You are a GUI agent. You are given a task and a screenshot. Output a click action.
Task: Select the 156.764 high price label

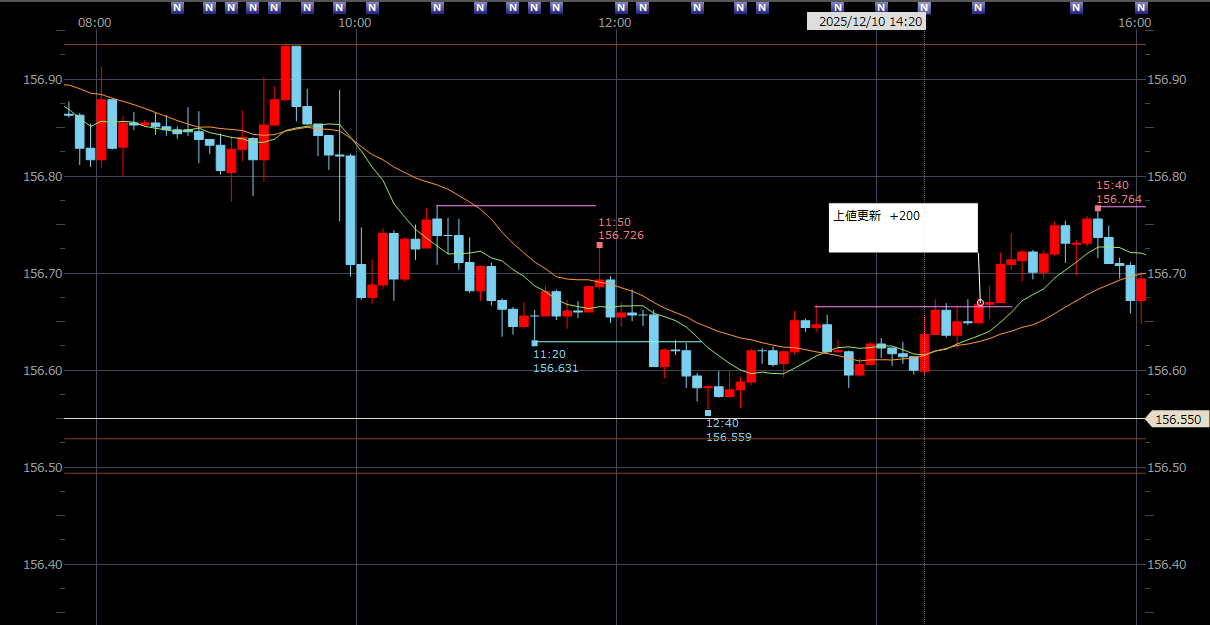click(1120, 200)
